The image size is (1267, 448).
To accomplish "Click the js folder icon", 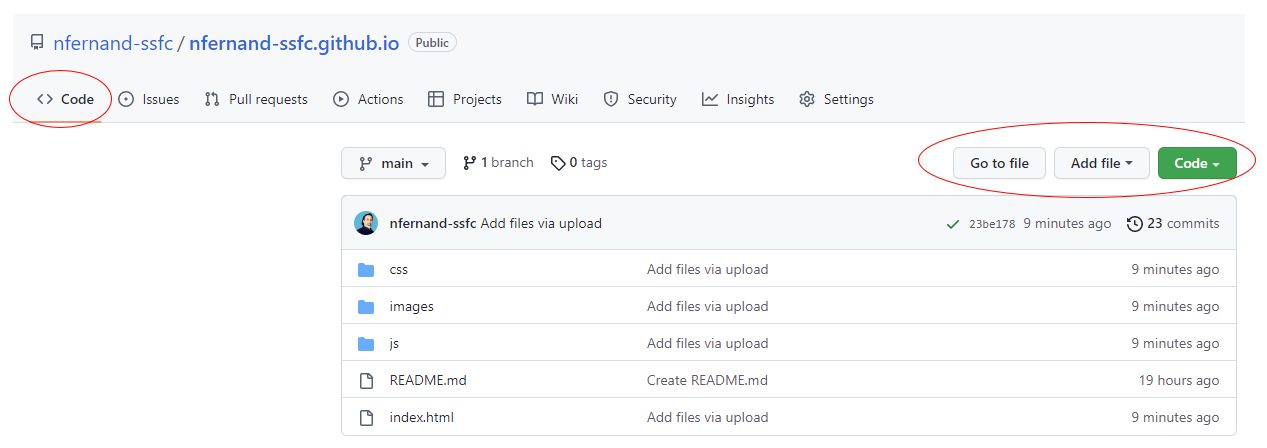I will (366, 344).
